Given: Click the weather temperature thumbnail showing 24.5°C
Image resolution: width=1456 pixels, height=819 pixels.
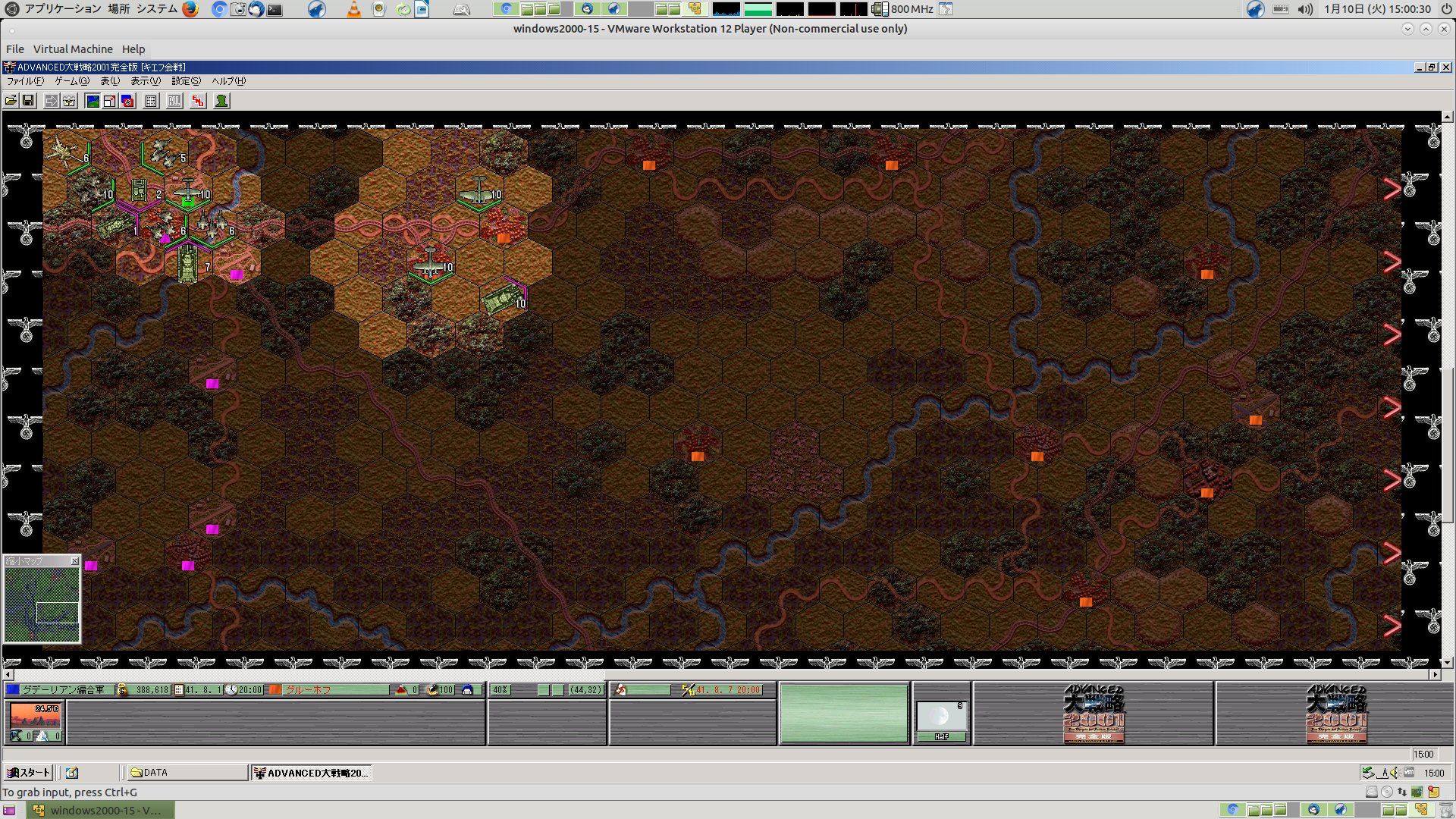Looking at the screenshot, I should (35, 715).
